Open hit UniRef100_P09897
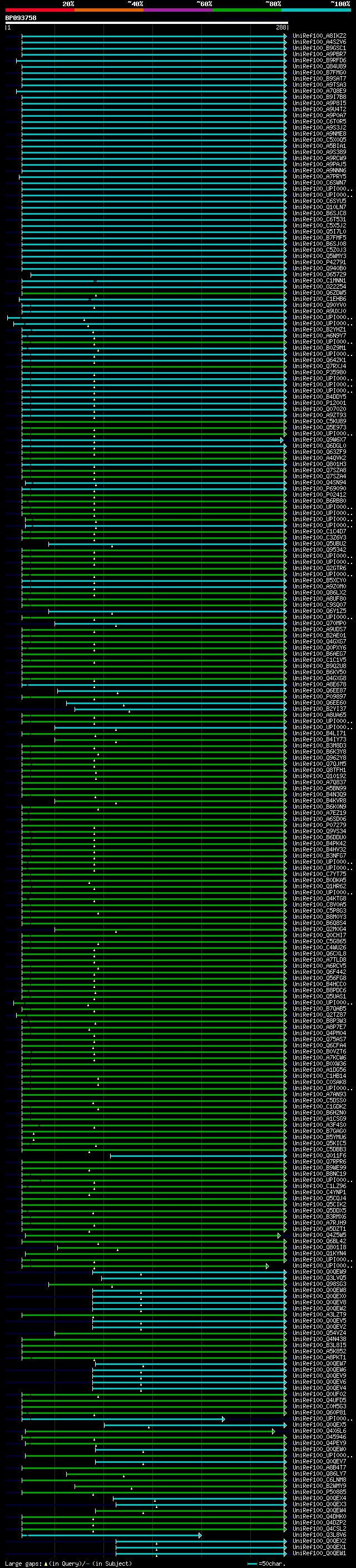Image resolution: width=356 pixels, height=1568 pixels. (x=319, y=696)
